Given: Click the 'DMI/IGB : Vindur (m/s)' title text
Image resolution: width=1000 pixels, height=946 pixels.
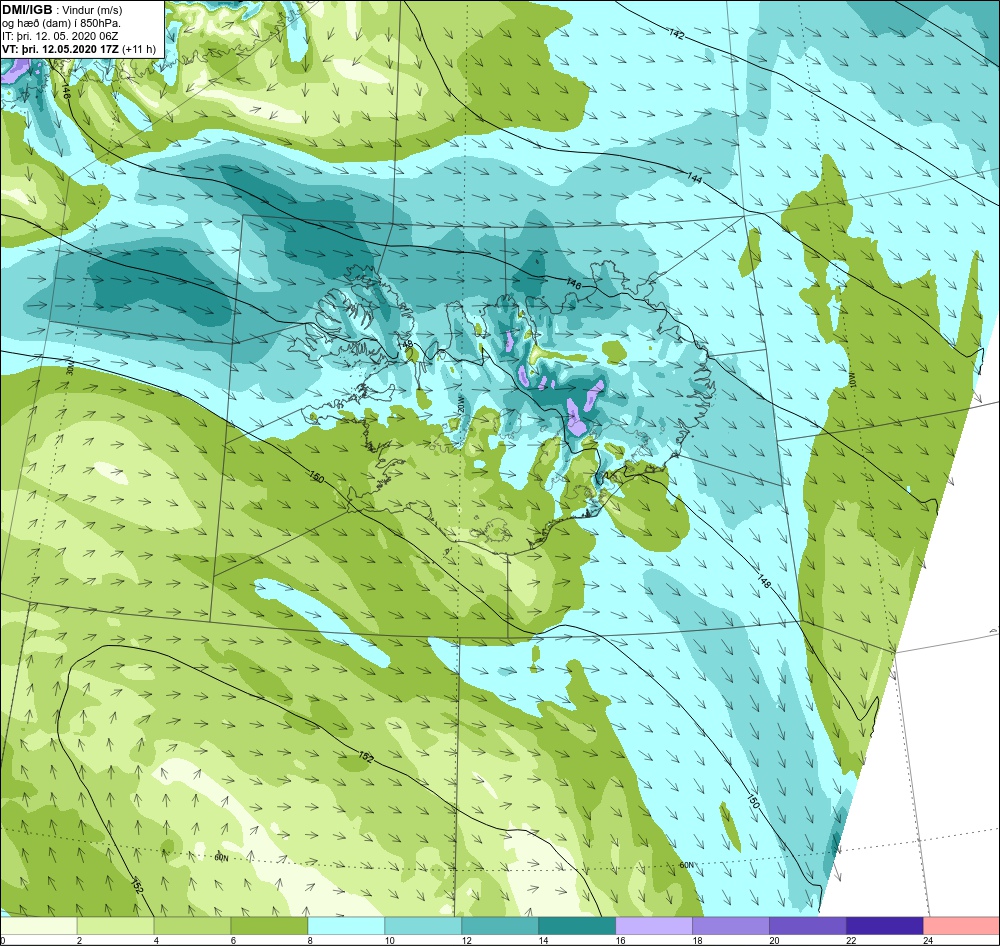Looking at the screenshot, I should [62, 10].
